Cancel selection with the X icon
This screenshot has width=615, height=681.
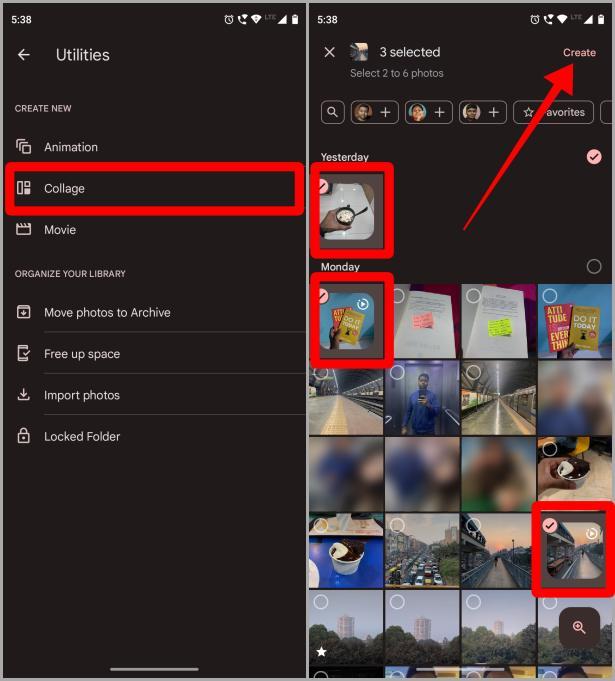tap(330, 53)
